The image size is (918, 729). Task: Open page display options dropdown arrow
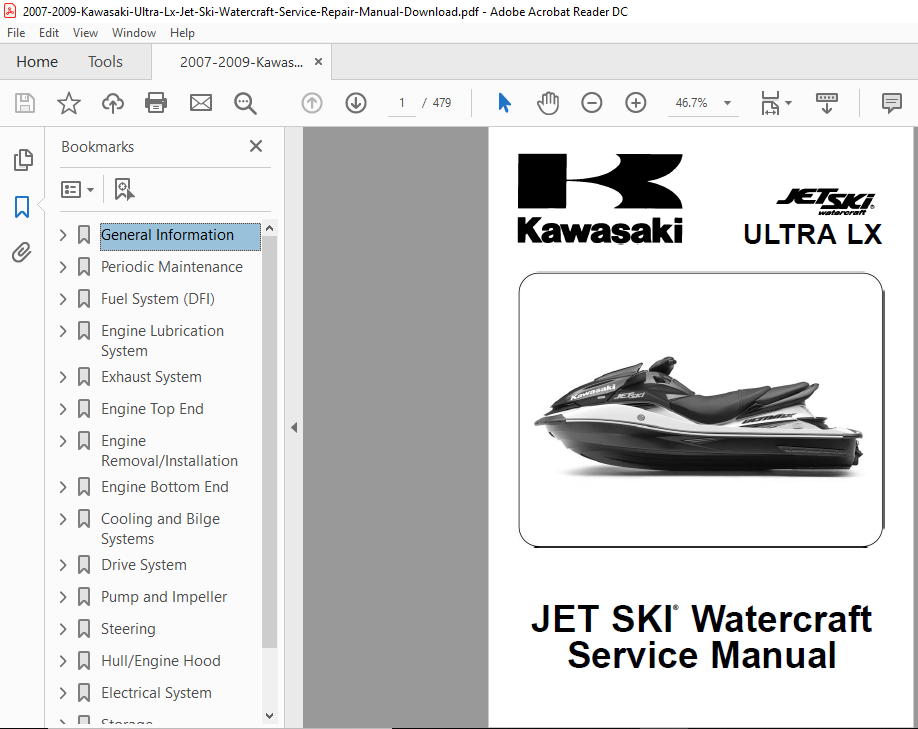coord(789,103)
